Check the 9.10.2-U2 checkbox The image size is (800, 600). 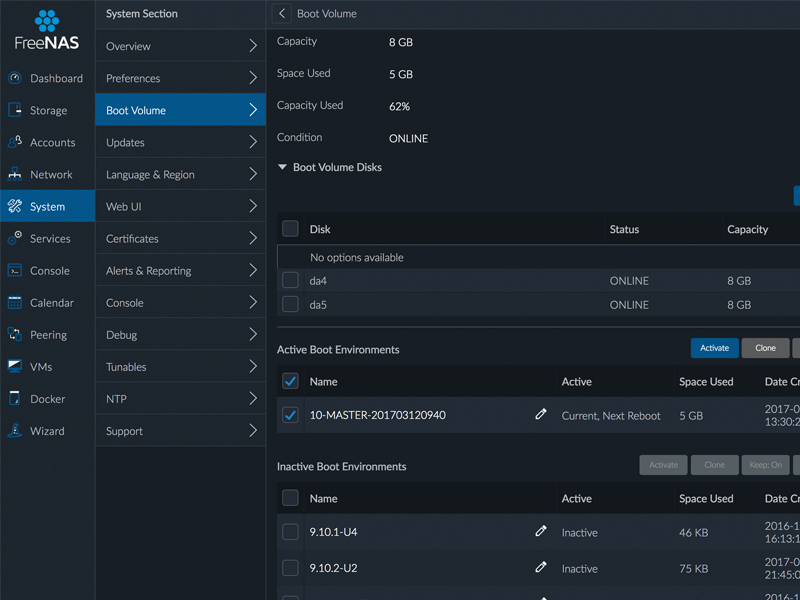290,567
